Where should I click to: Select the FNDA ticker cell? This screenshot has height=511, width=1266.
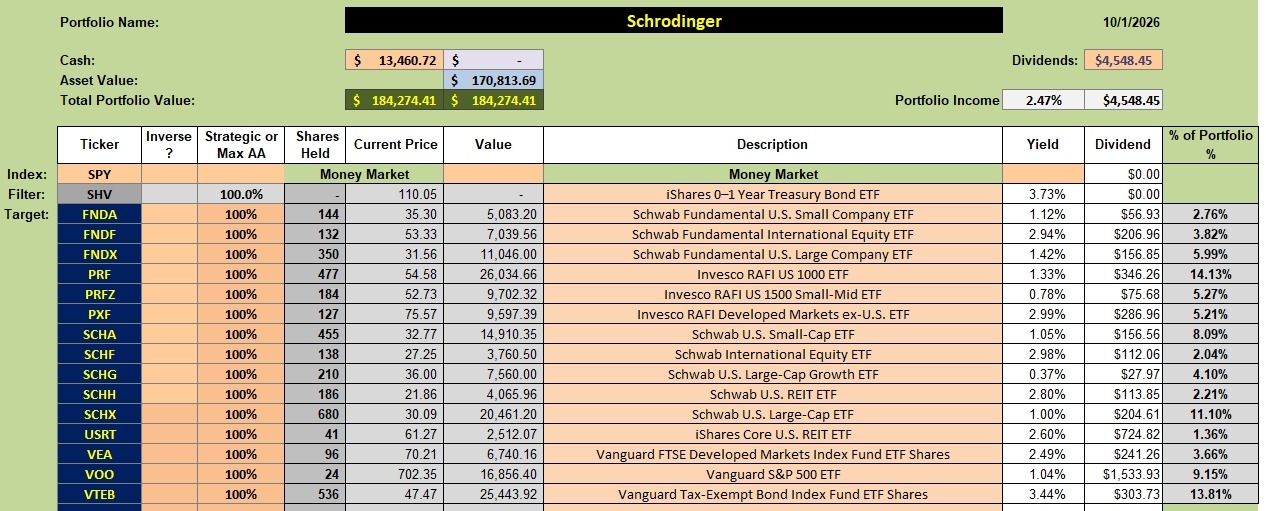coord(99,214)
